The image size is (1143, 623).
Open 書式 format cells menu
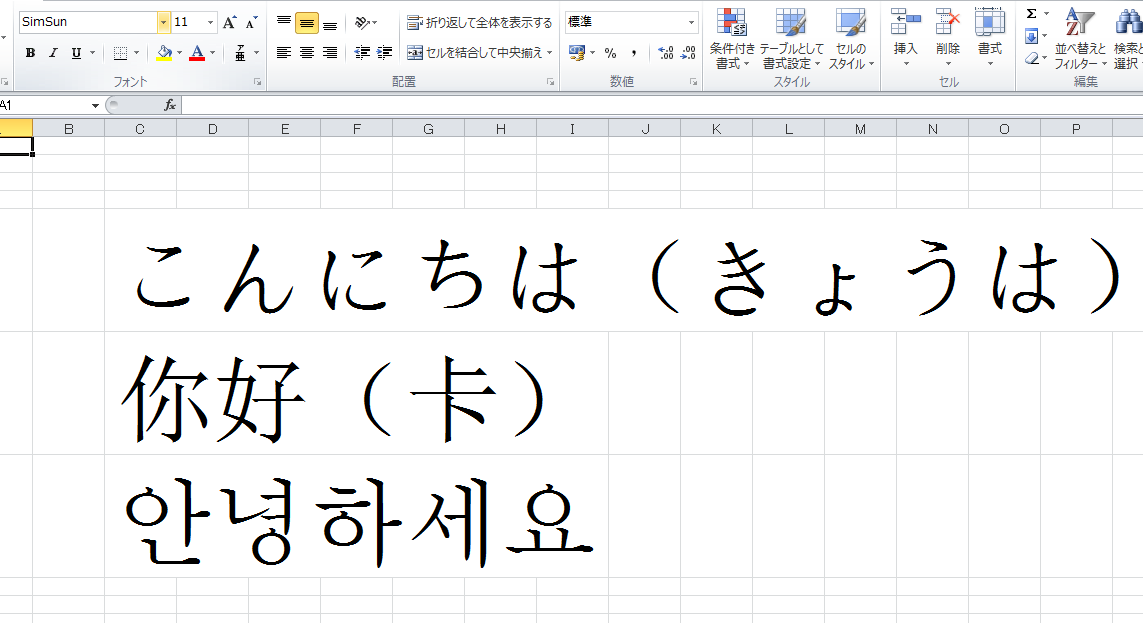[x=990, y=39]
